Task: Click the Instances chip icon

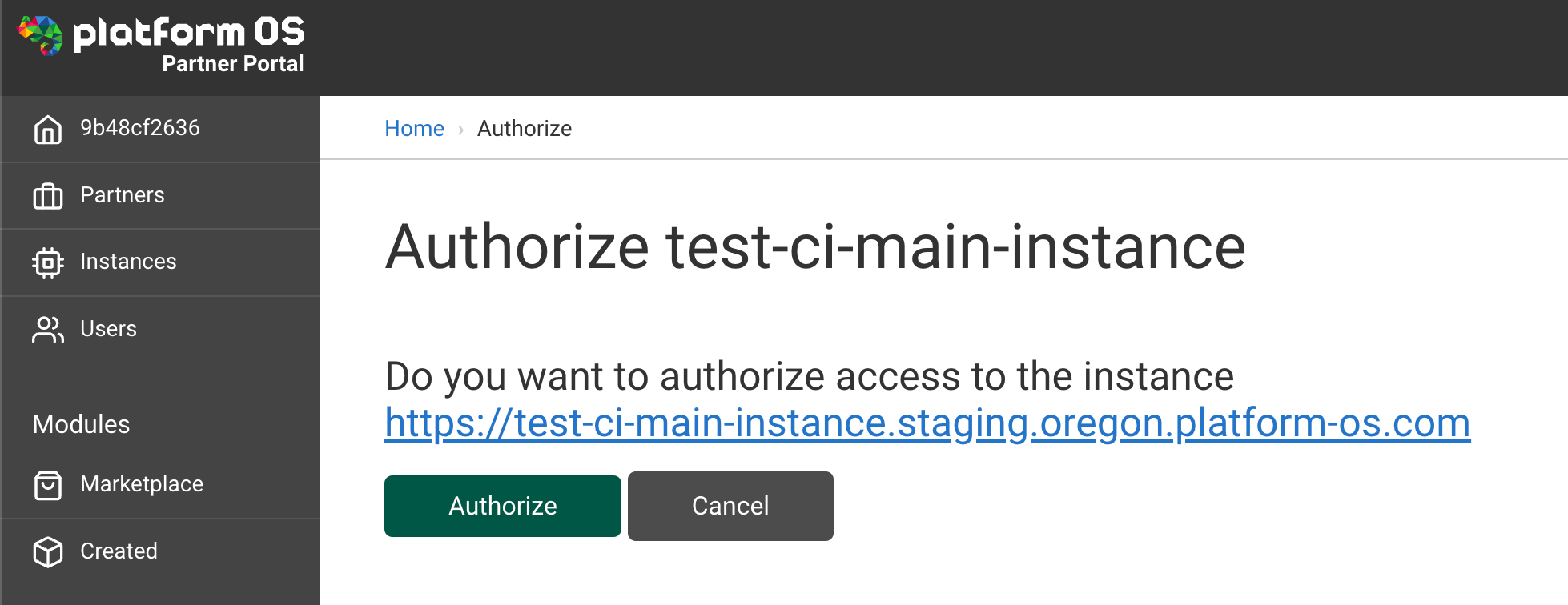Action: click(48, 262)
